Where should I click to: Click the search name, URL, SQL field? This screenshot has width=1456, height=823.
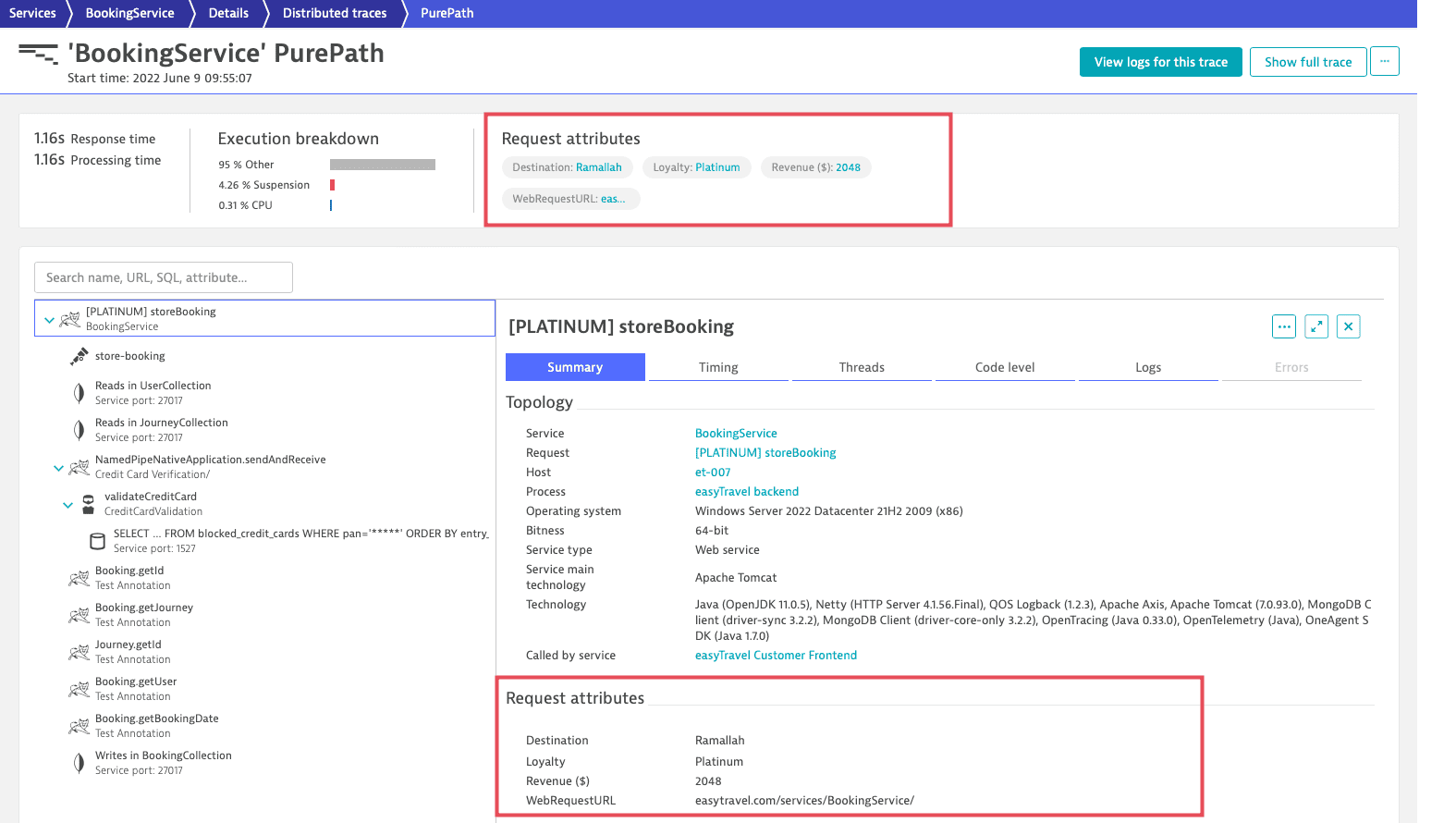(x=164, y=277)
